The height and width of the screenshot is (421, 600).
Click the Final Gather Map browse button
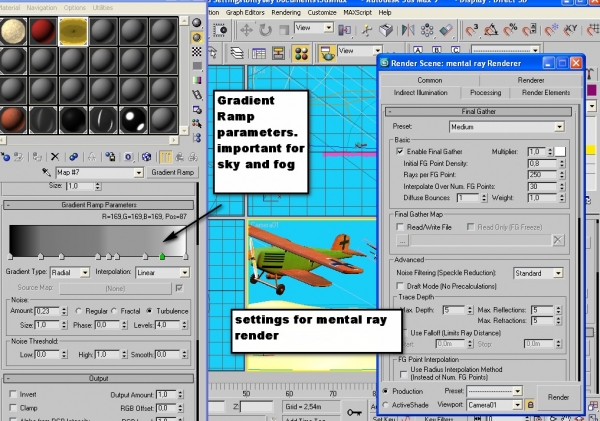pos(402,240)
